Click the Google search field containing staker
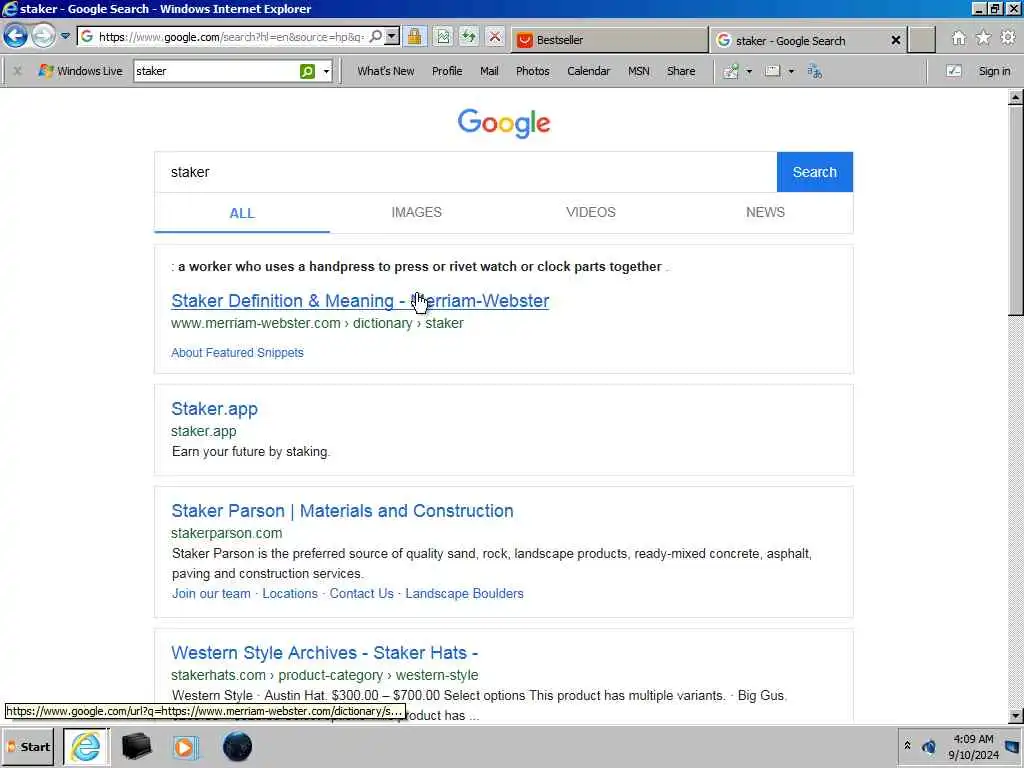 tap(466, 172)
